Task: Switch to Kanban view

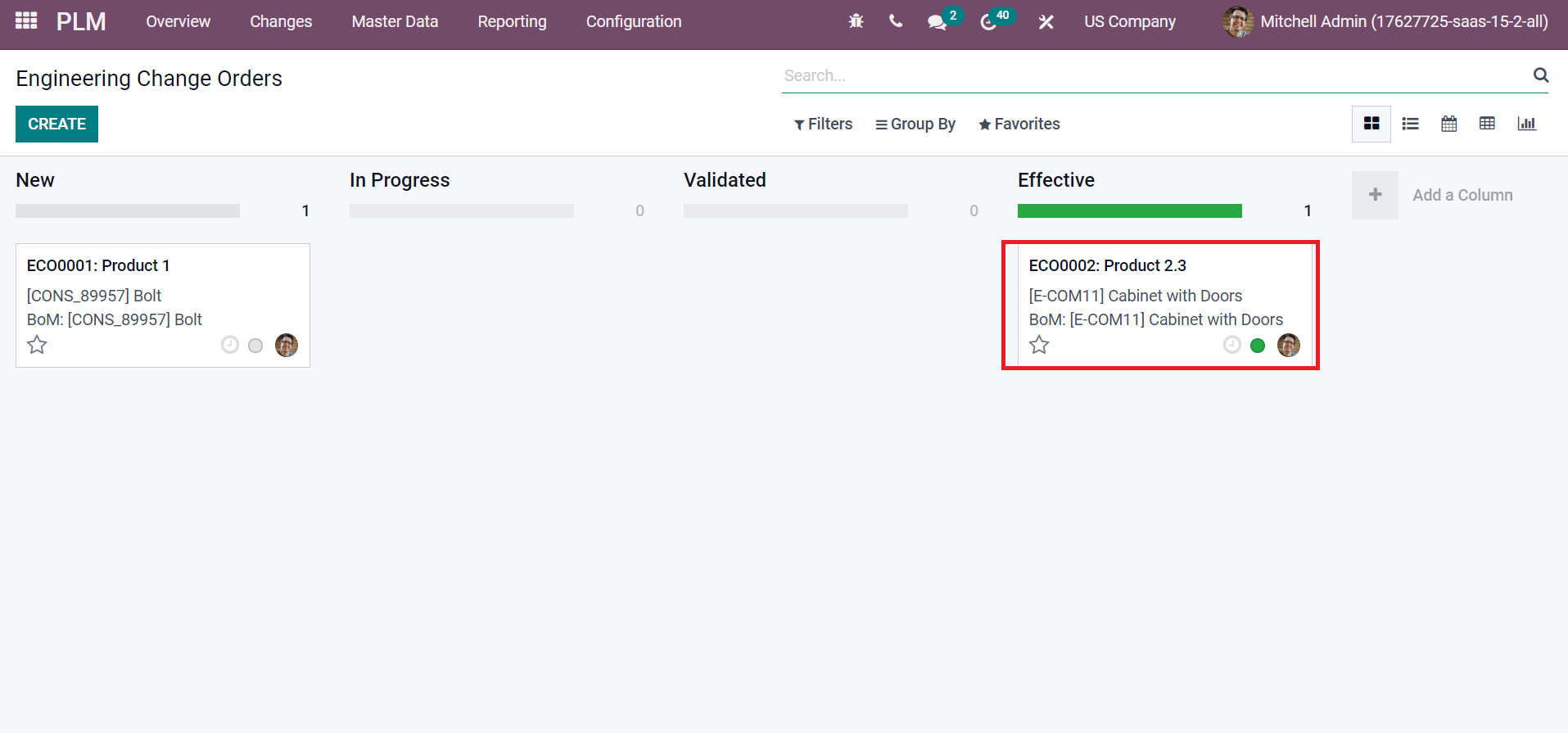Action: coord(1371,124)
